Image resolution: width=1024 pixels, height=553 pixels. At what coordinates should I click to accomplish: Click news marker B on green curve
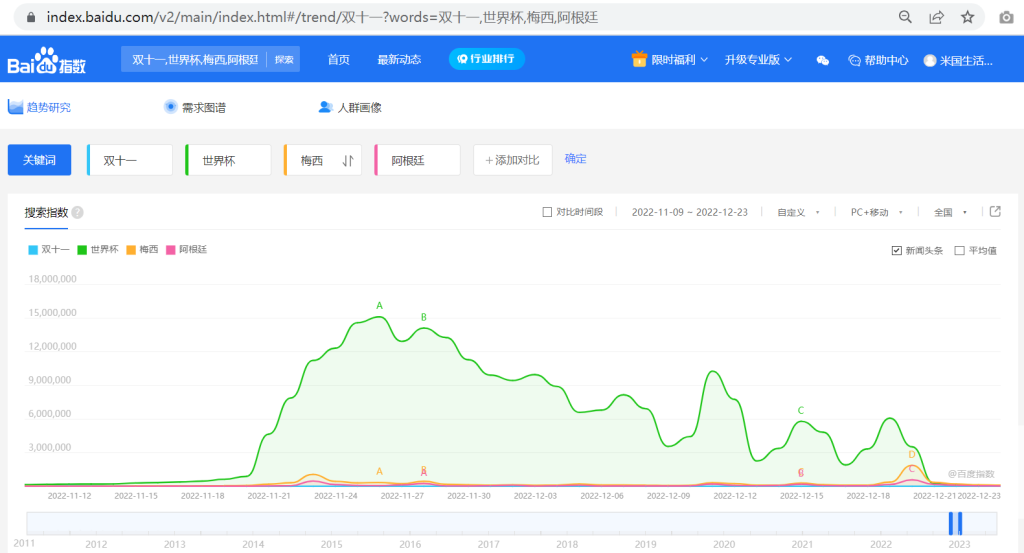424,317
